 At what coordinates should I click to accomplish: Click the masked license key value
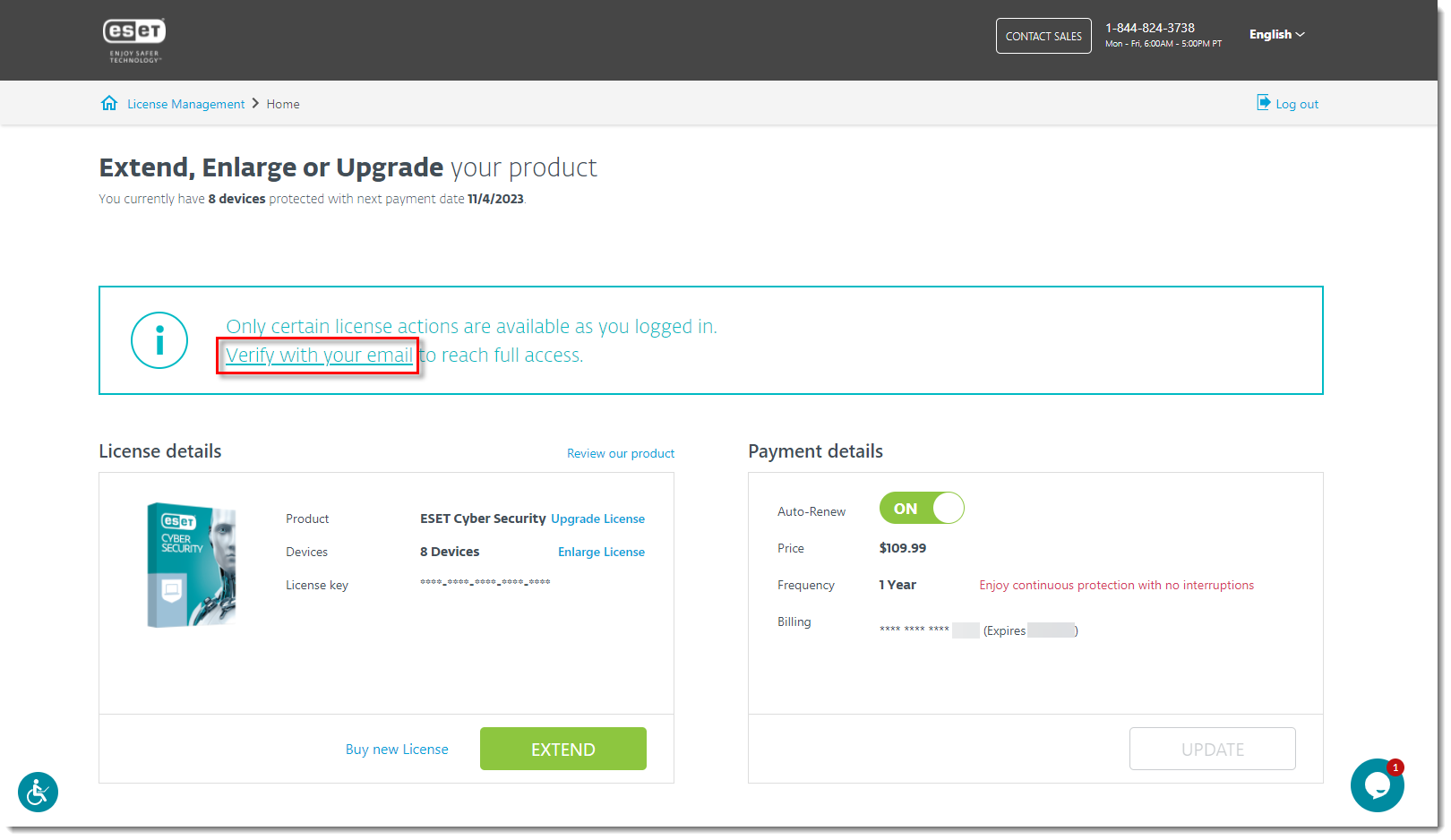click(485, 582)
